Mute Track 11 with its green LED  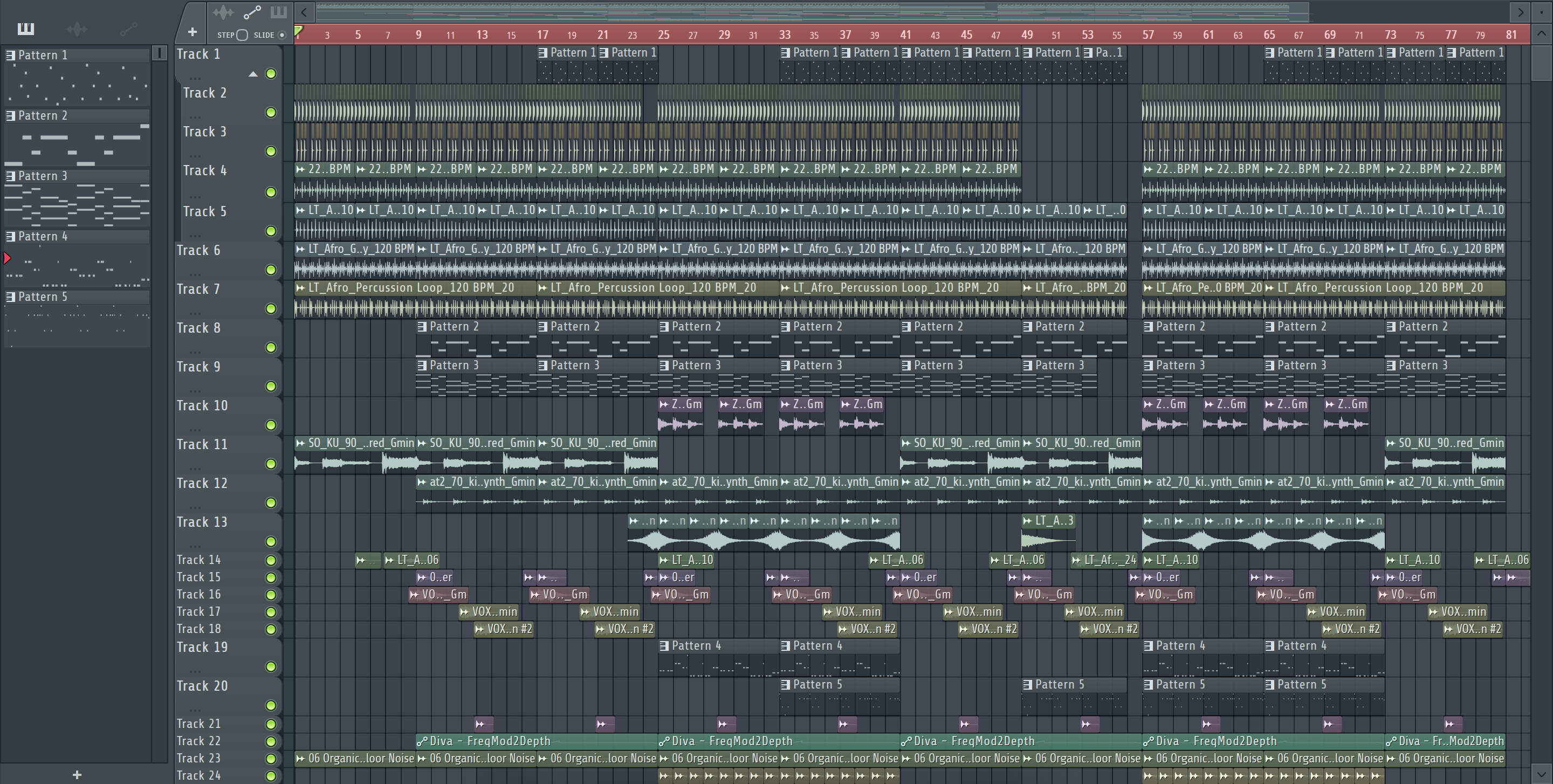[271, 463]
